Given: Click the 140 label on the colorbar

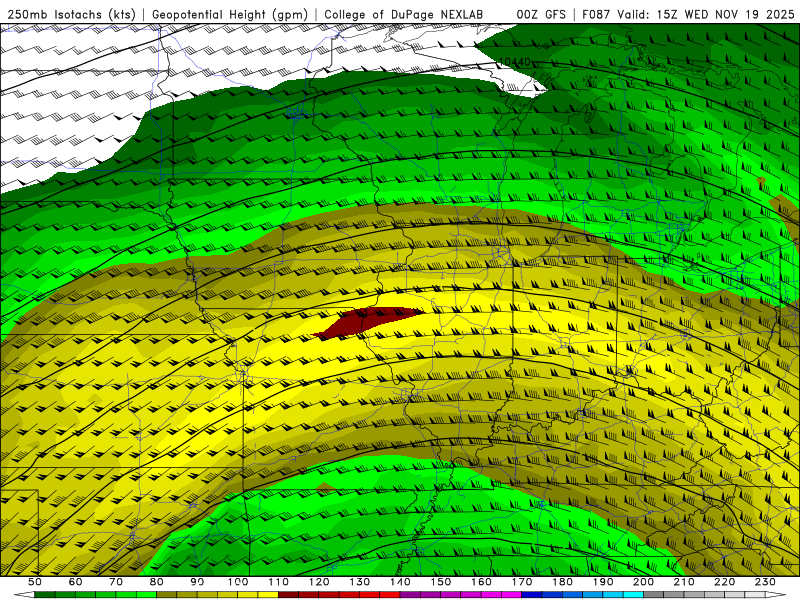Looking at the screenshot, I should click(401, 582).
